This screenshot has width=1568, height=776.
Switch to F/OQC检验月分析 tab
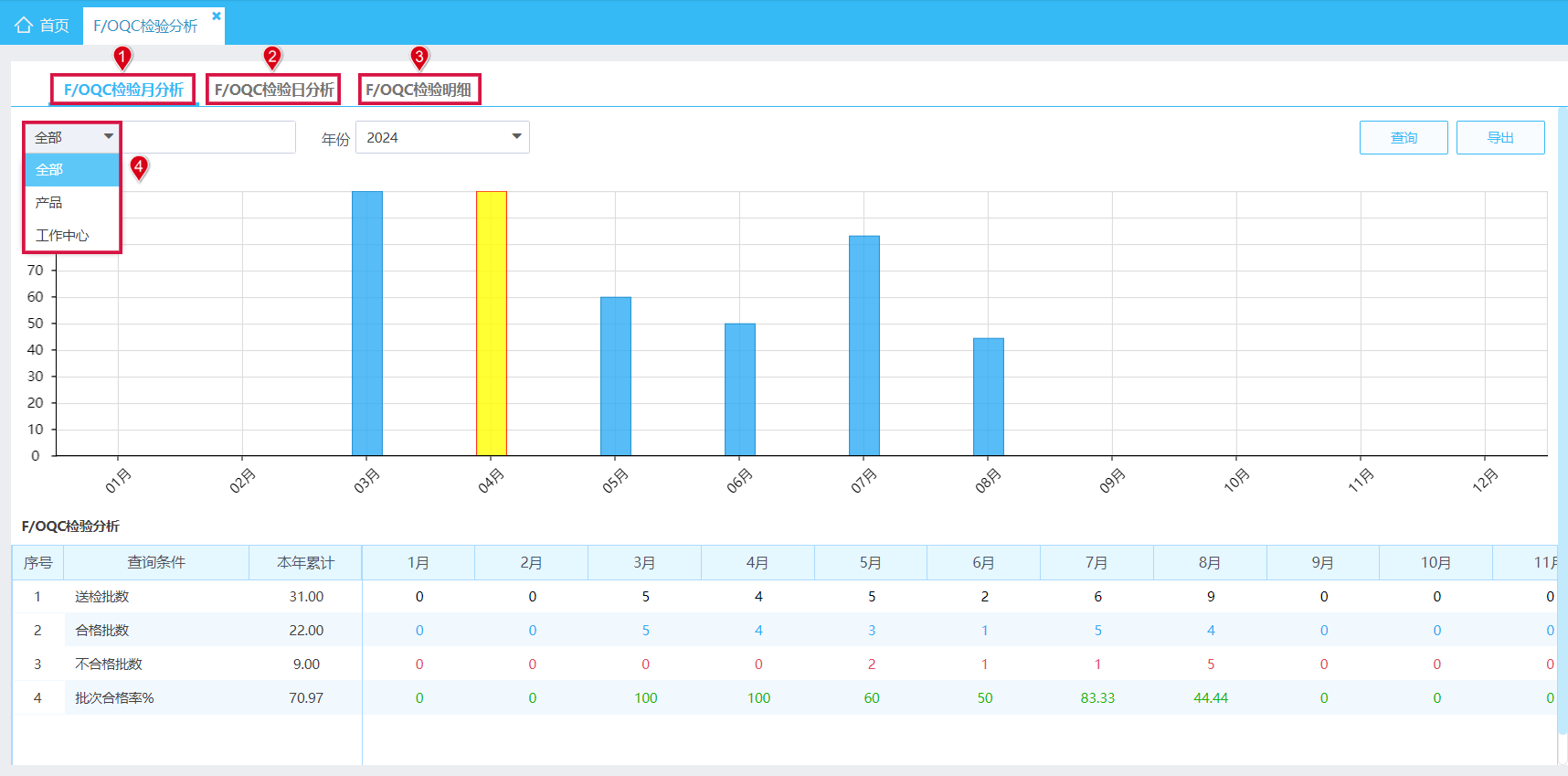pos(123,90)
